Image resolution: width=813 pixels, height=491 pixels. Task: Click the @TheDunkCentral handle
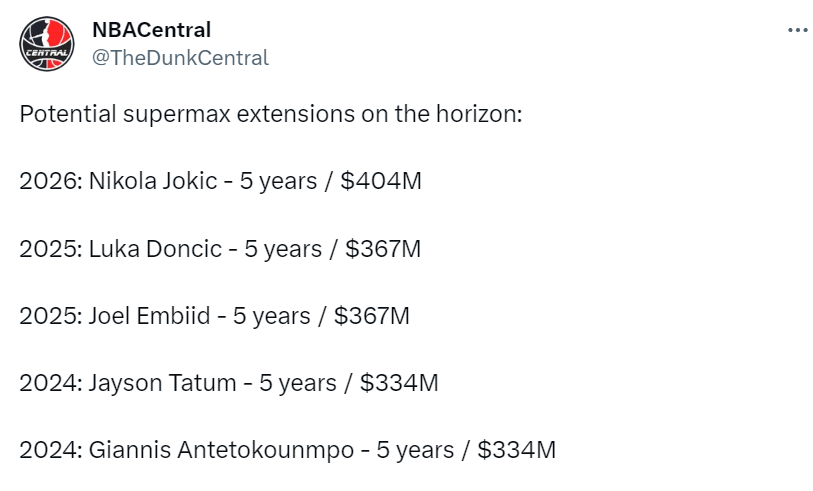(180, 58)
